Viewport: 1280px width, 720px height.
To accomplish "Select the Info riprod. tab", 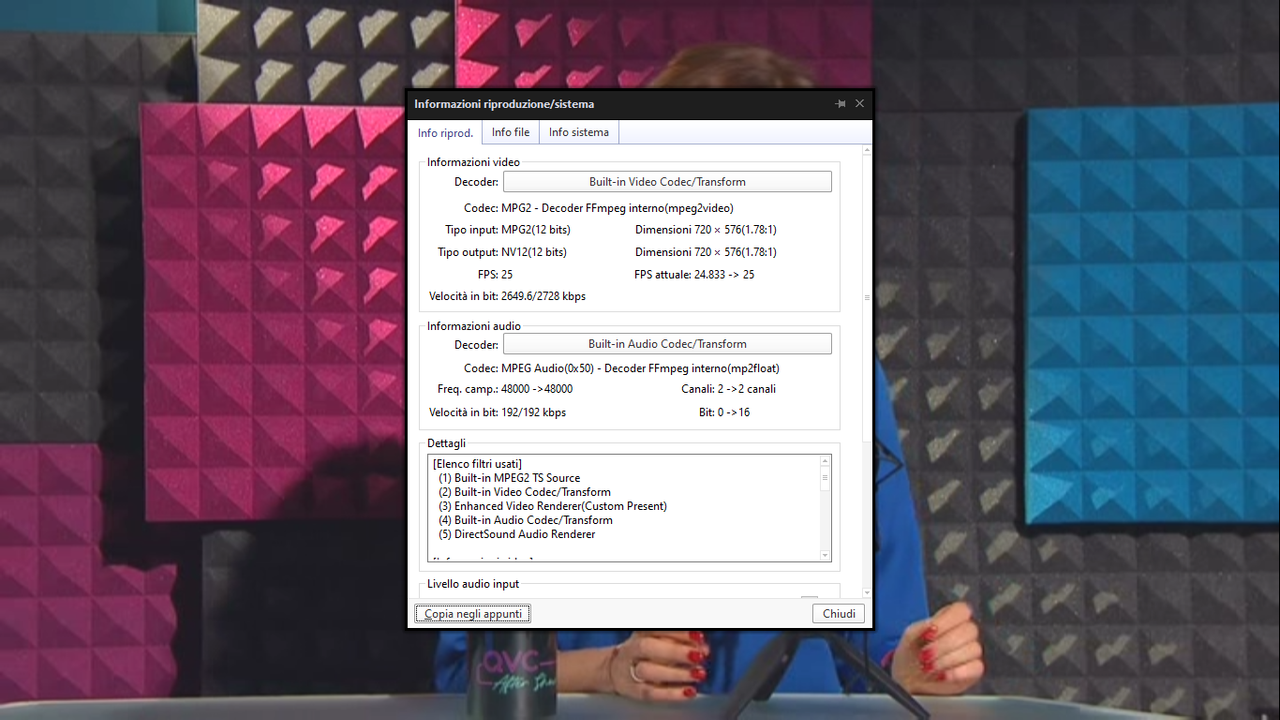I will point(445,131).
